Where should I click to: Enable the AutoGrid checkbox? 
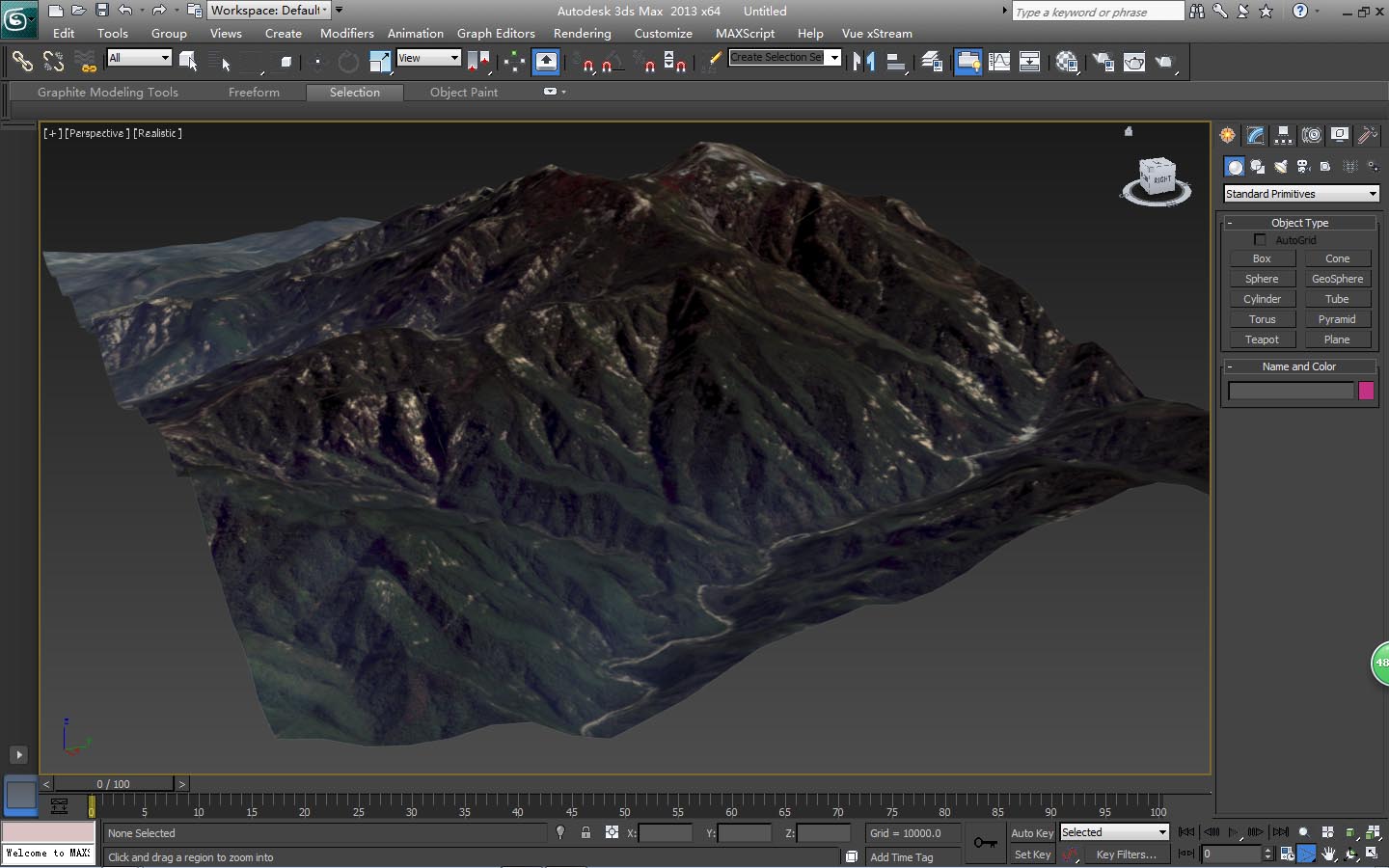1260,240
